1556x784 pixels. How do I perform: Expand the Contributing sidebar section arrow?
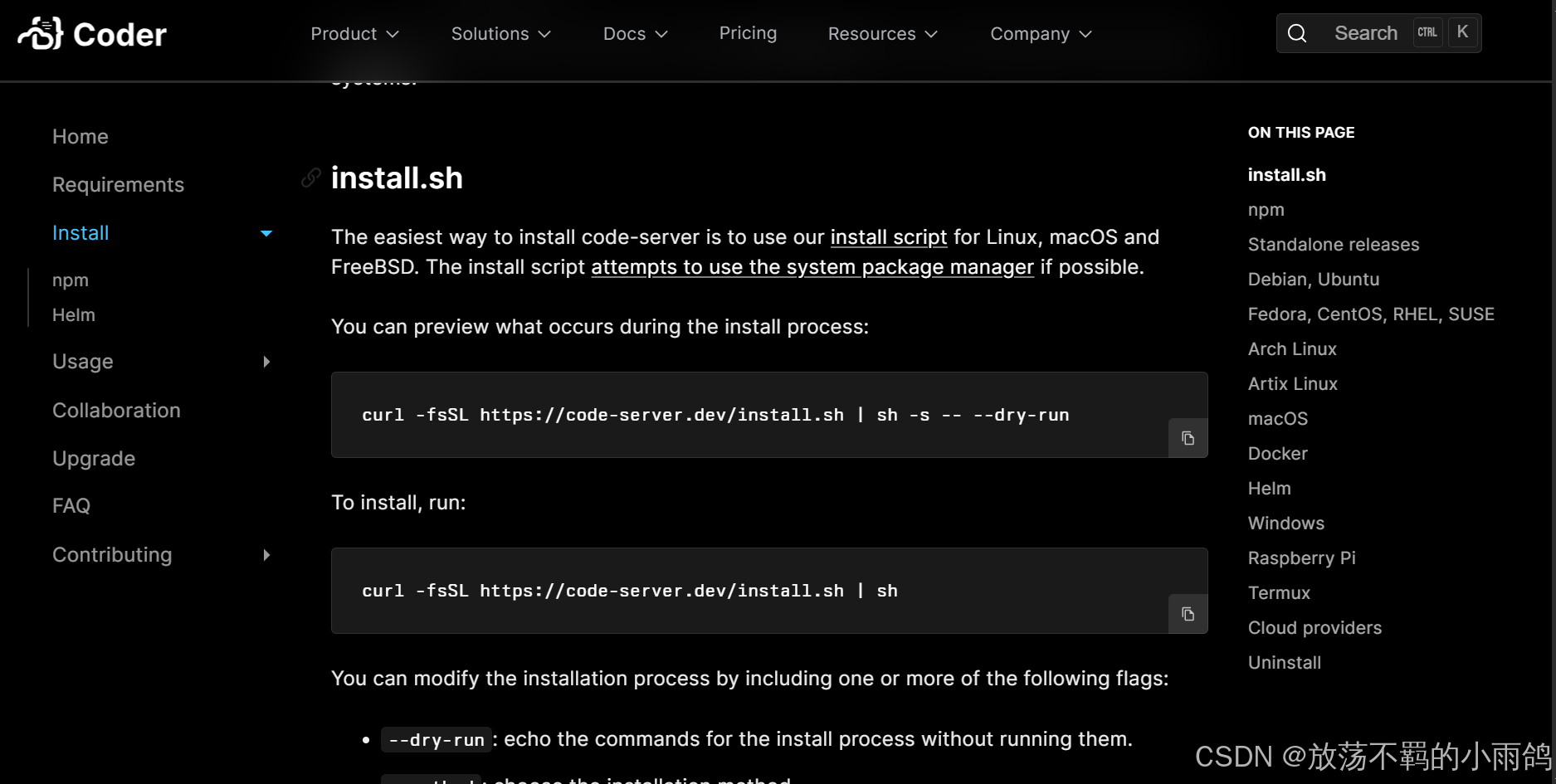(x=266, y=555)
